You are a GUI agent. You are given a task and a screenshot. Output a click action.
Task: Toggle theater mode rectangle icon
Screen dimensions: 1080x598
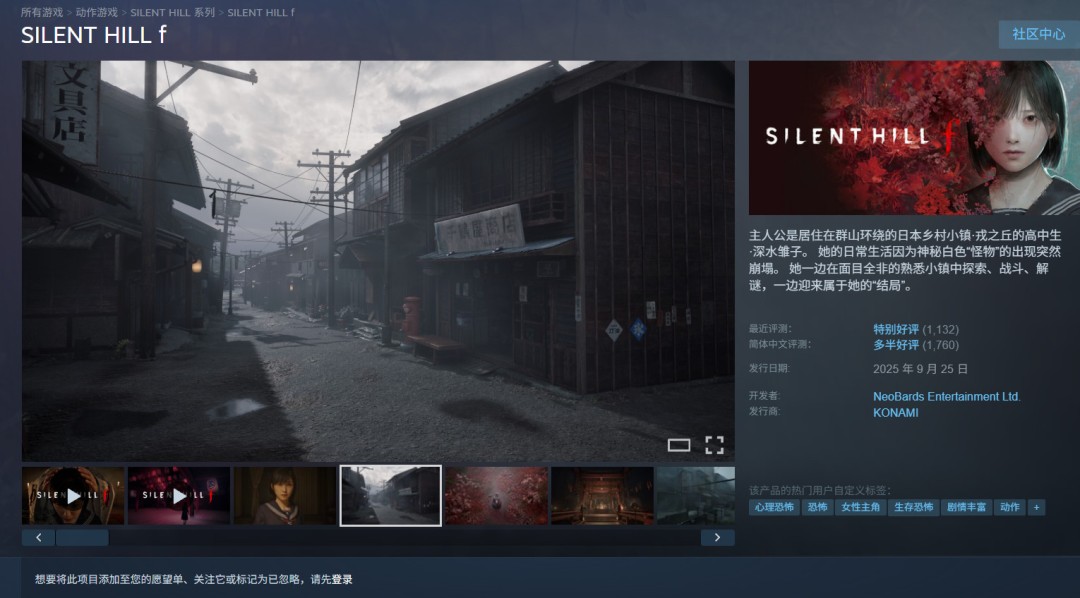pos(679,445)
